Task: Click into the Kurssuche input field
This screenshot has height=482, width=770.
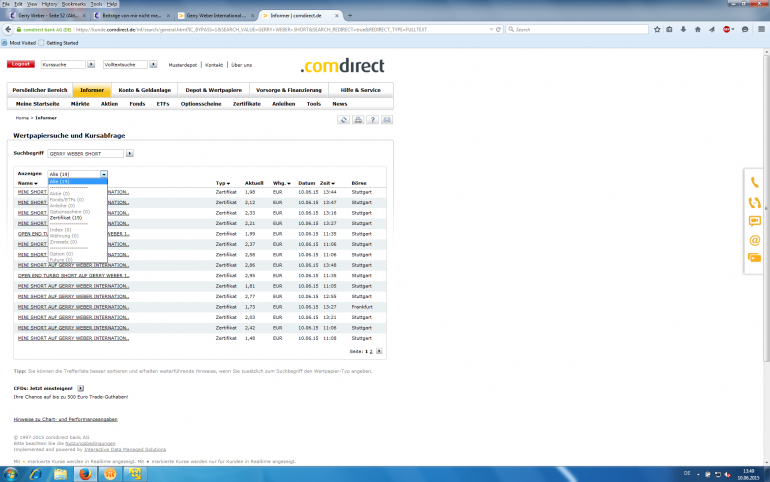Action: click(x=63, y=64)
